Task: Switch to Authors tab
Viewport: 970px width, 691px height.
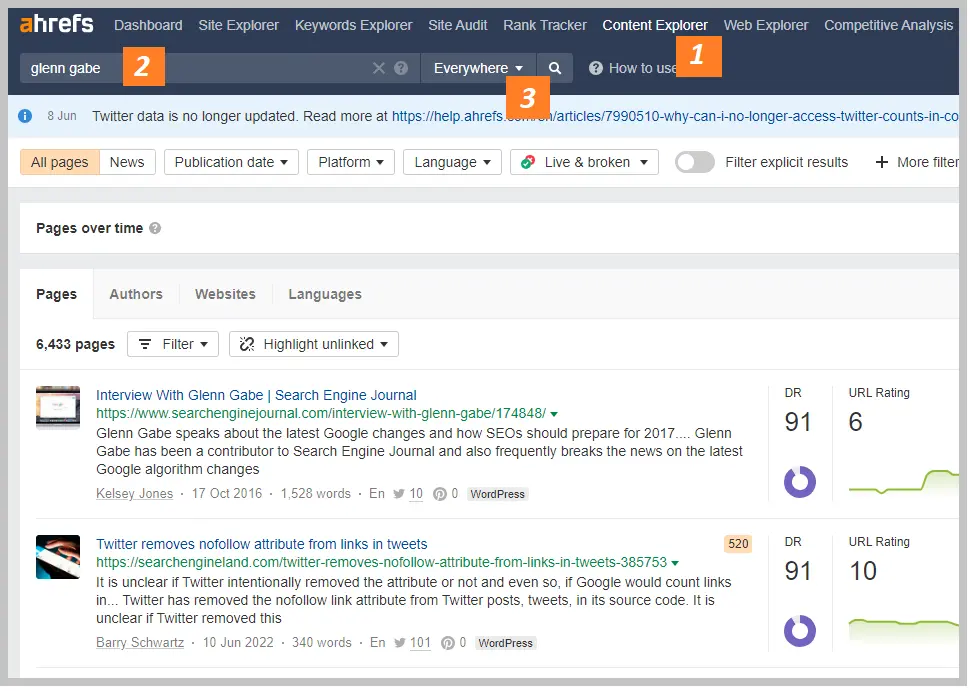Action: 136,294
